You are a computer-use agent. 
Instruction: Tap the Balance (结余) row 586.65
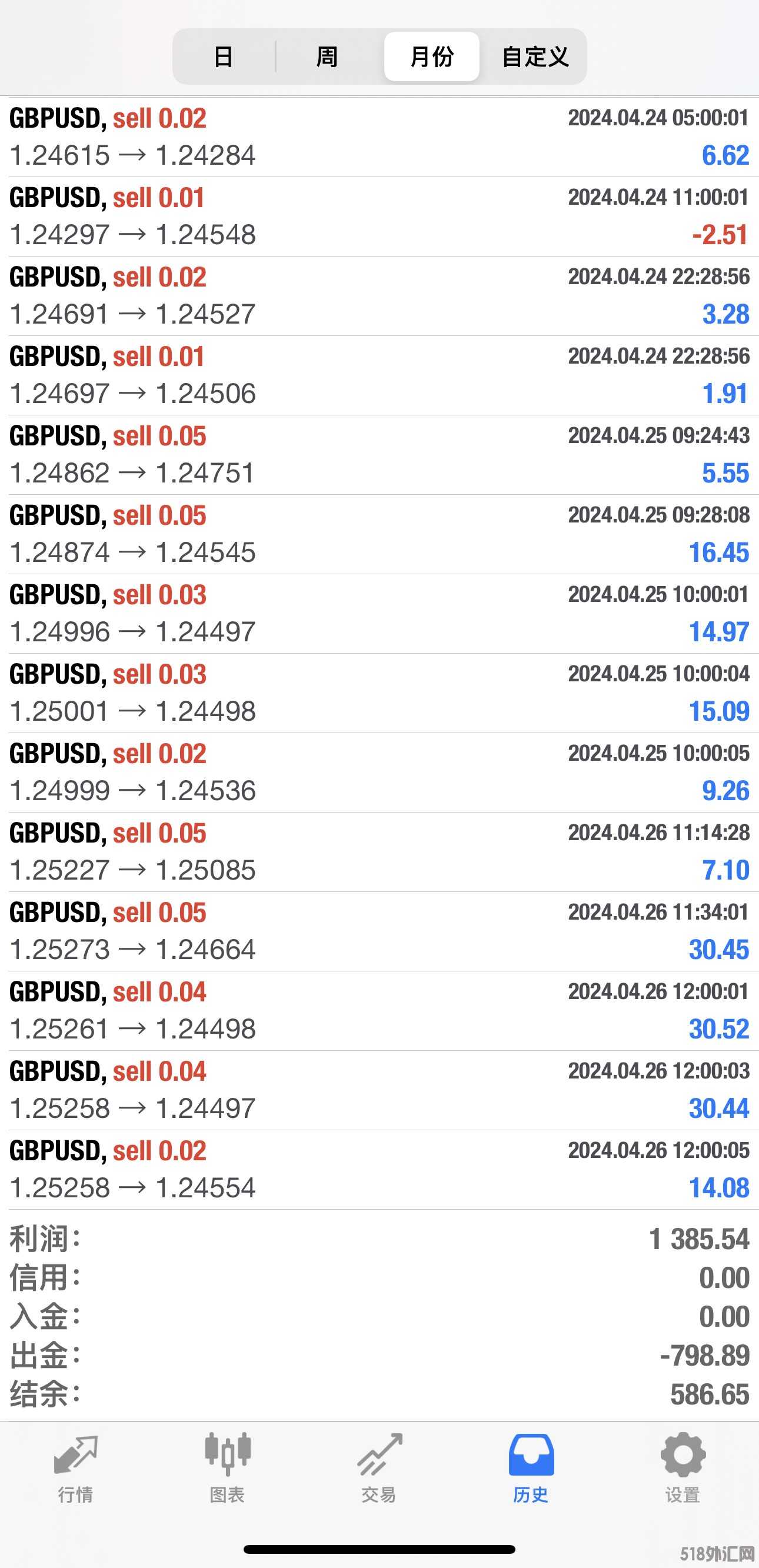coord(379,1394)
